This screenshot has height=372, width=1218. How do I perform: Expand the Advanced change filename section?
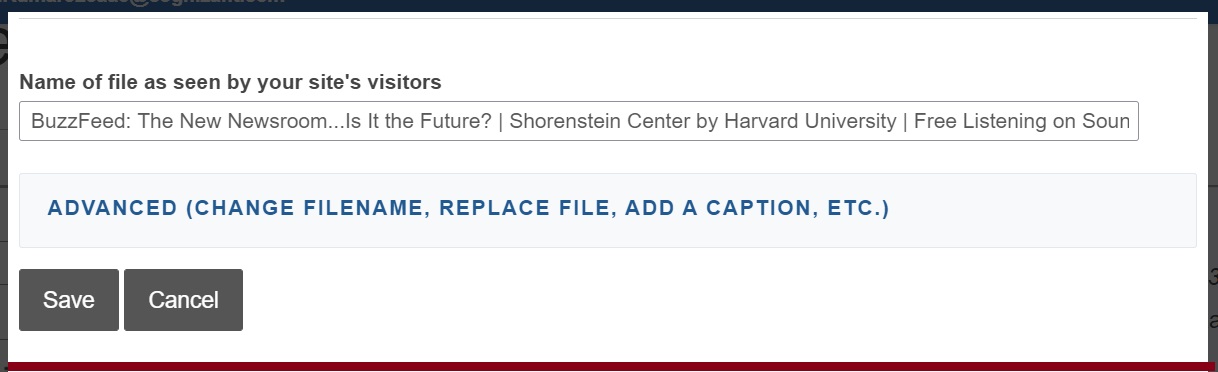pyautogui.click(x=608, y=210)
